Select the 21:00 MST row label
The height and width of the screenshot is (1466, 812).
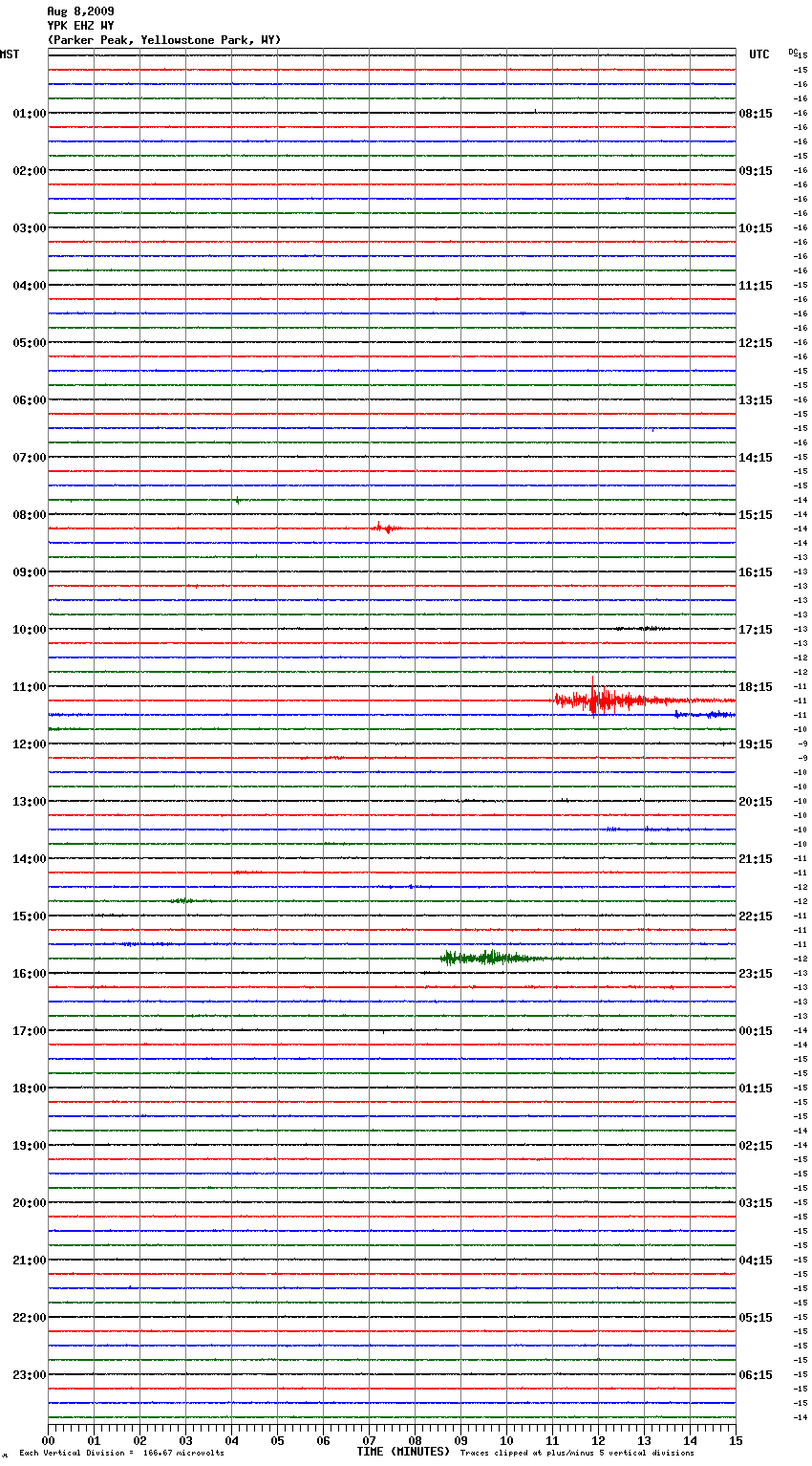point(30,1261)
